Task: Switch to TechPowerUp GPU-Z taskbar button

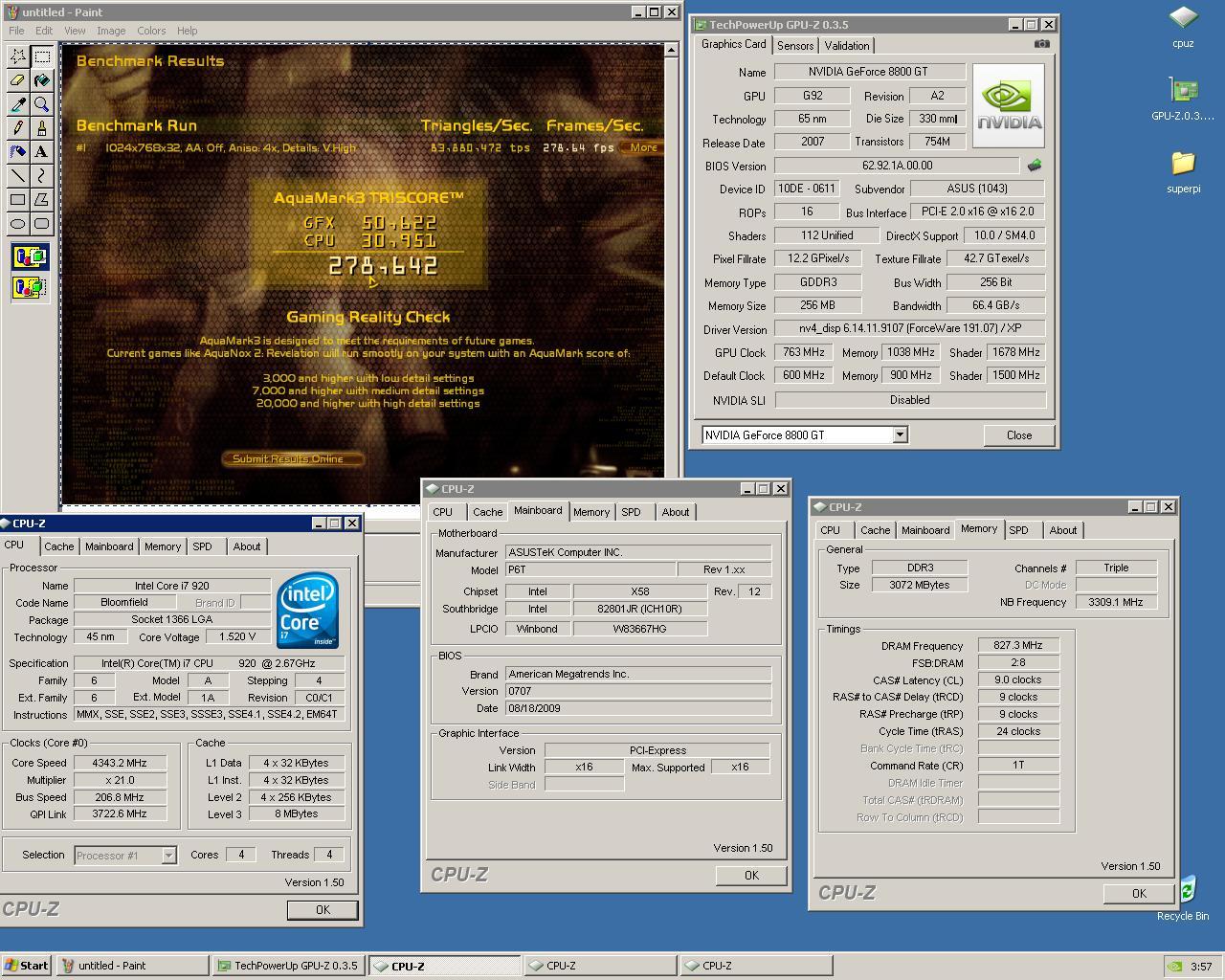Action: pos(288,966)
